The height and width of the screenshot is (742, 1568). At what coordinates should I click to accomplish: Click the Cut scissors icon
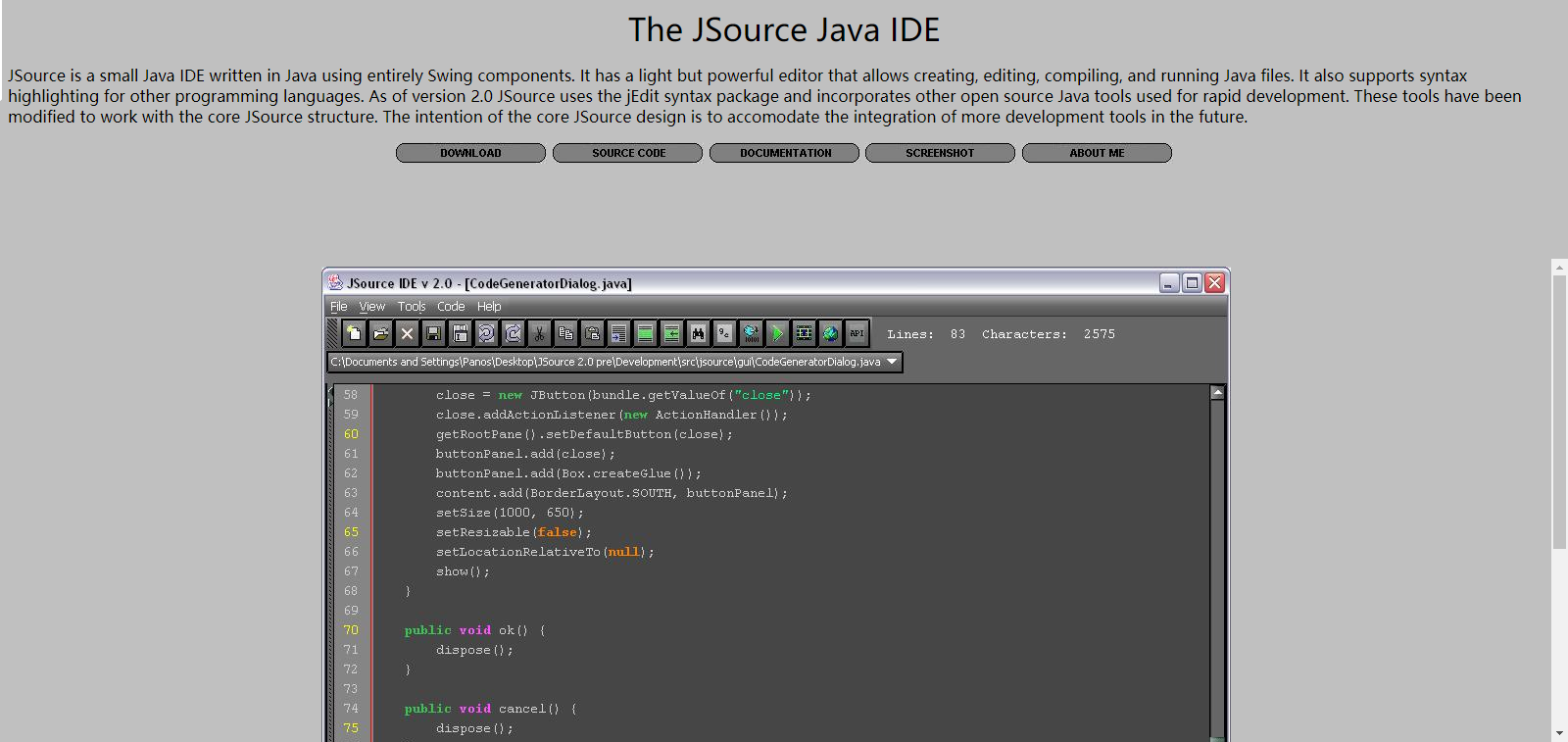tap(539, 333)
